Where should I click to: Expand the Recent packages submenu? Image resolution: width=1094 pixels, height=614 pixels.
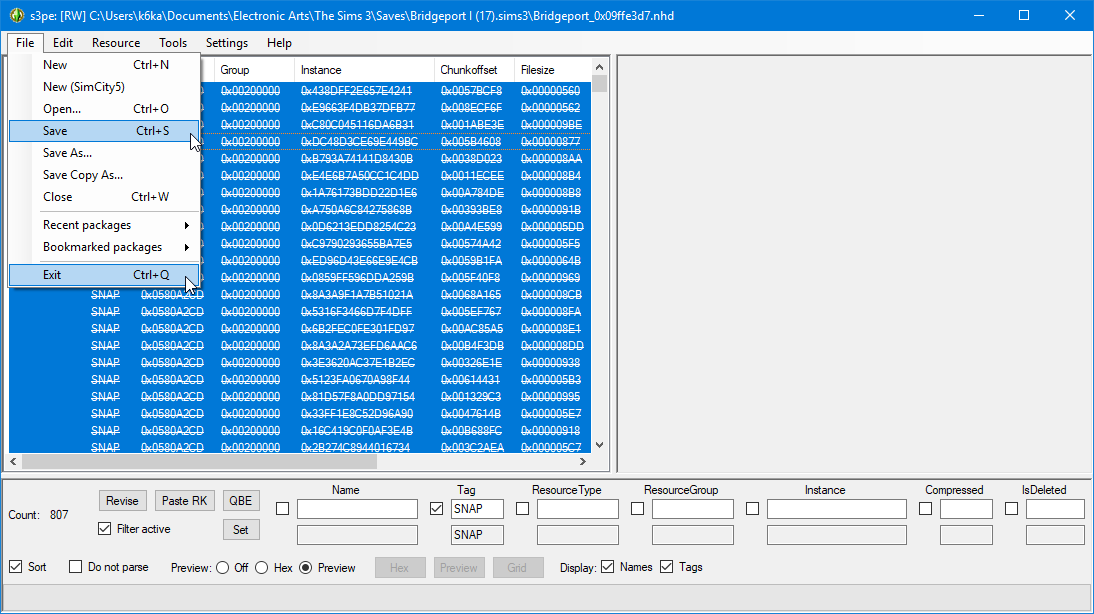click(104, 225)
